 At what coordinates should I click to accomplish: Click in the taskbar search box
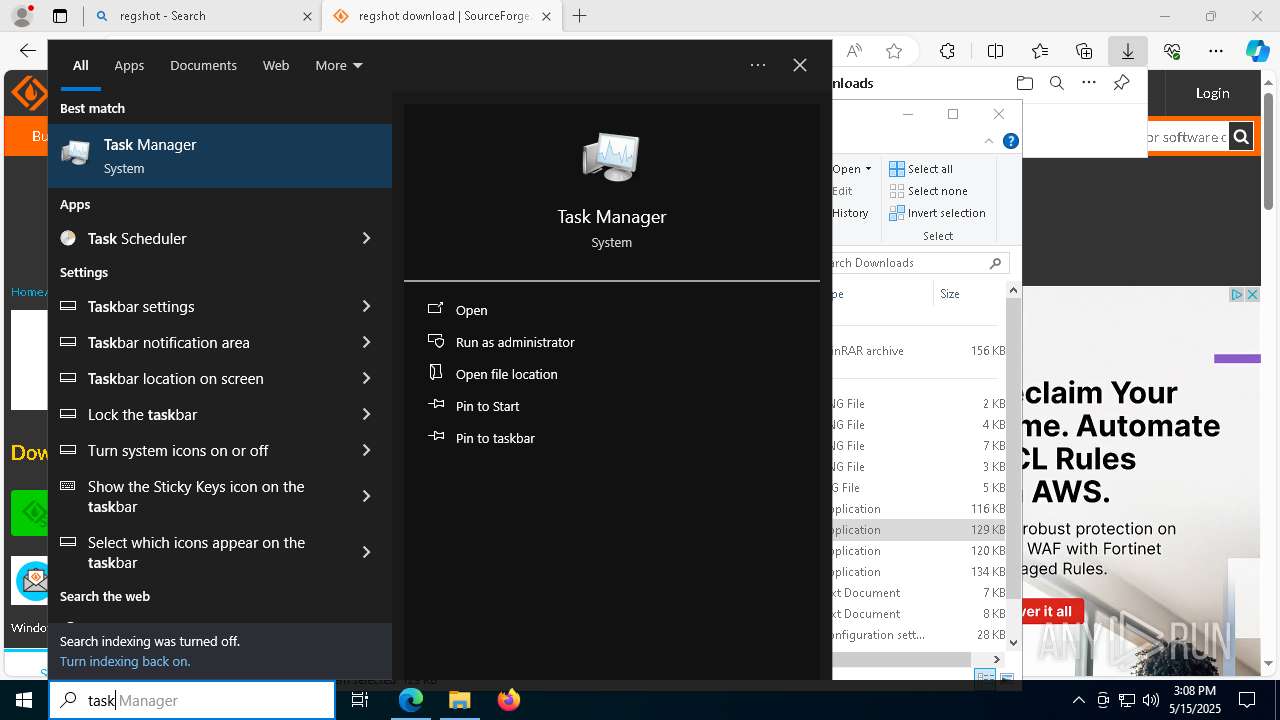192,700
